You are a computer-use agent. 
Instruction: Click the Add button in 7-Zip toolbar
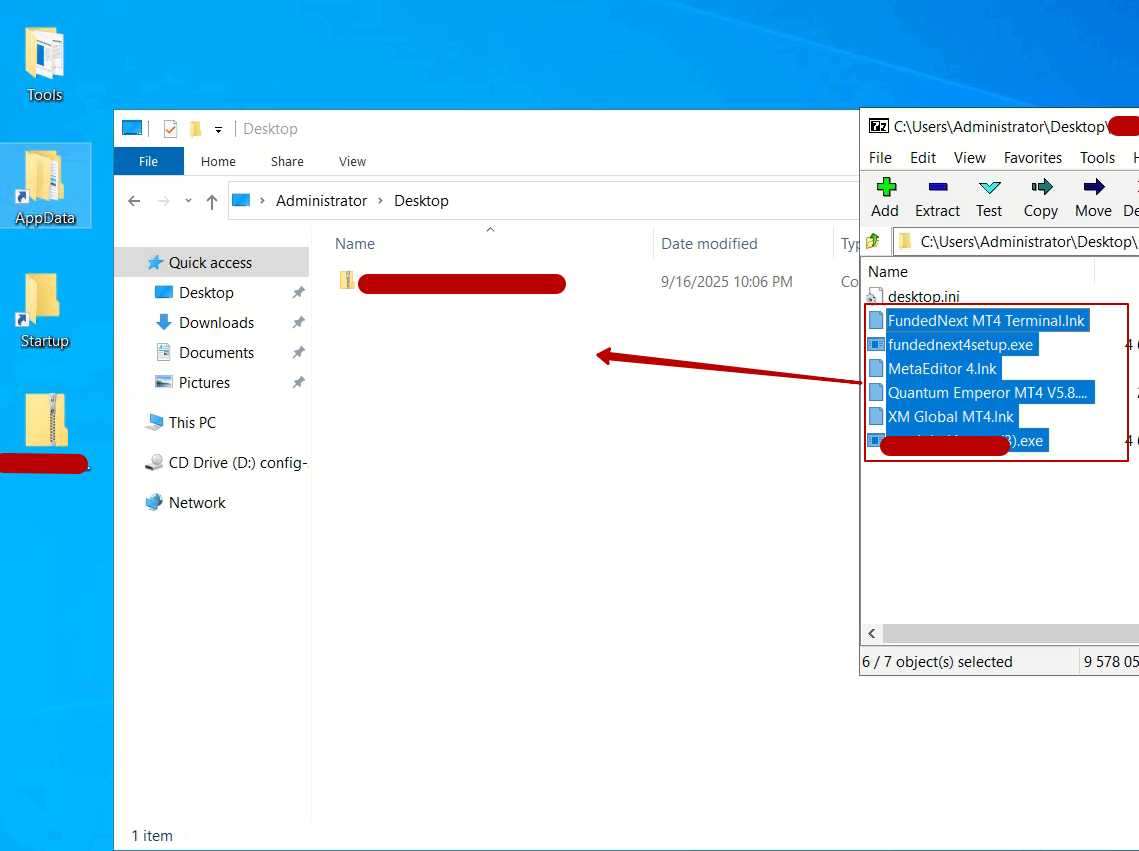coord(885,197)
